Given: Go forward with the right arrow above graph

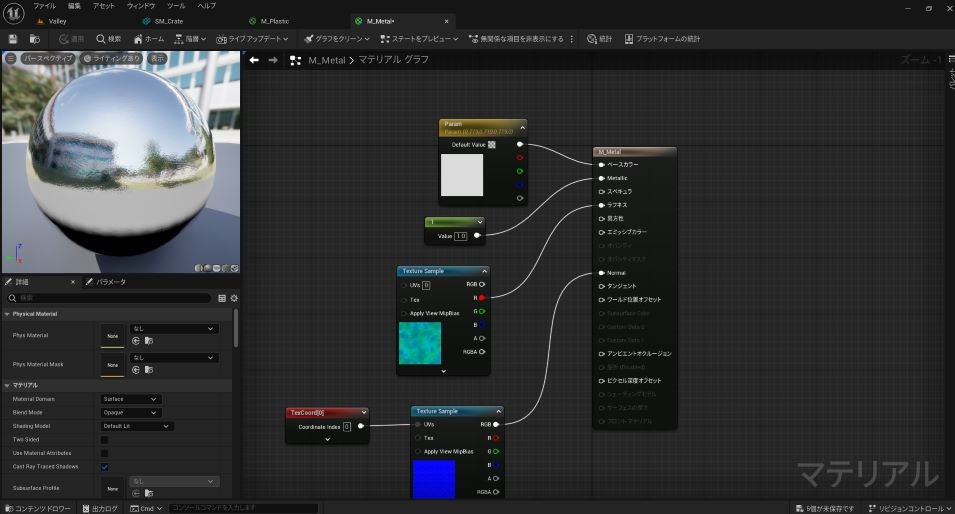Looking at the screenshot, I should [273, 60].
